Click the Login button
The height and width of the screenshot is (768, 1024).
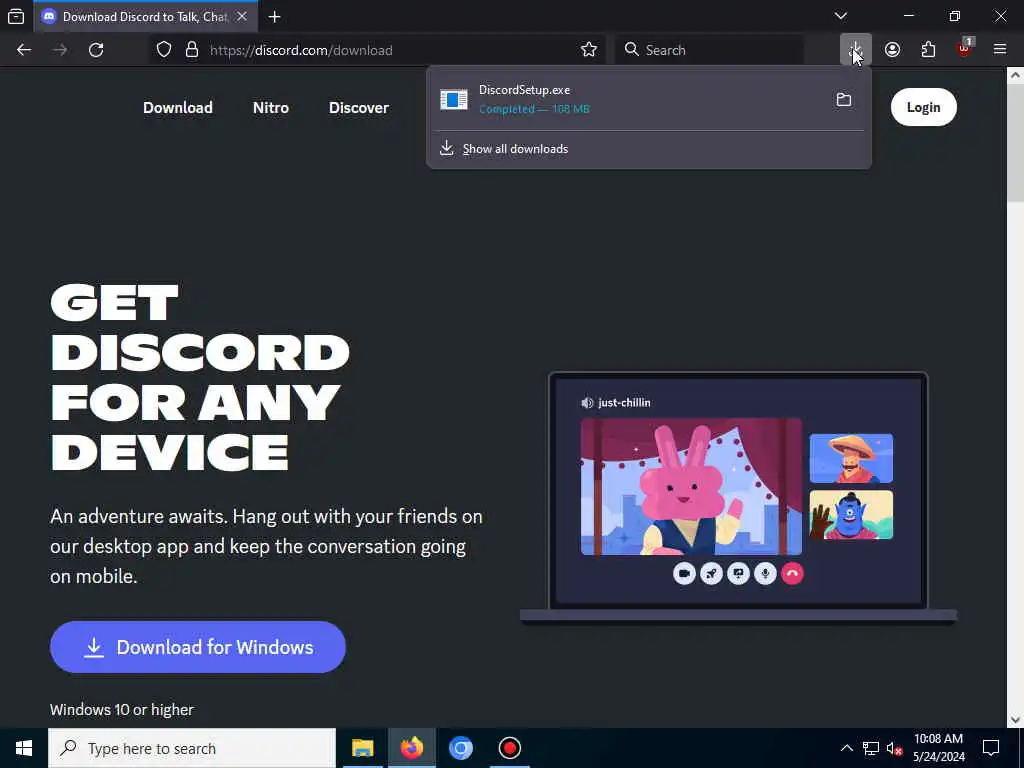(923, 107)
